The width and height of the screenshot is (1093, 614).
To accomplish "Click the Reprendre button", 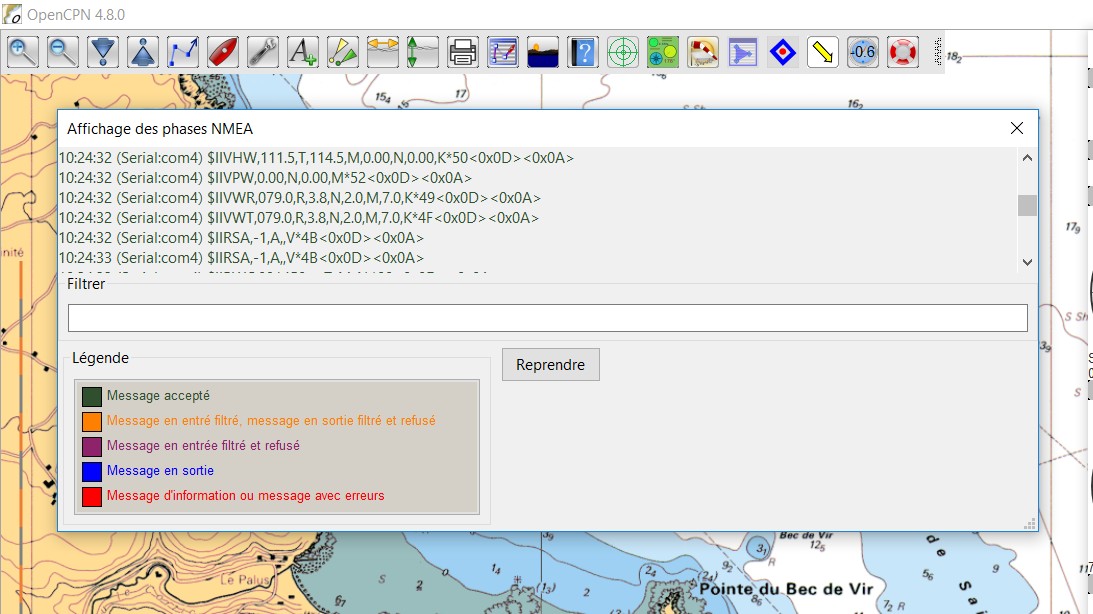I will click(551, 364).
